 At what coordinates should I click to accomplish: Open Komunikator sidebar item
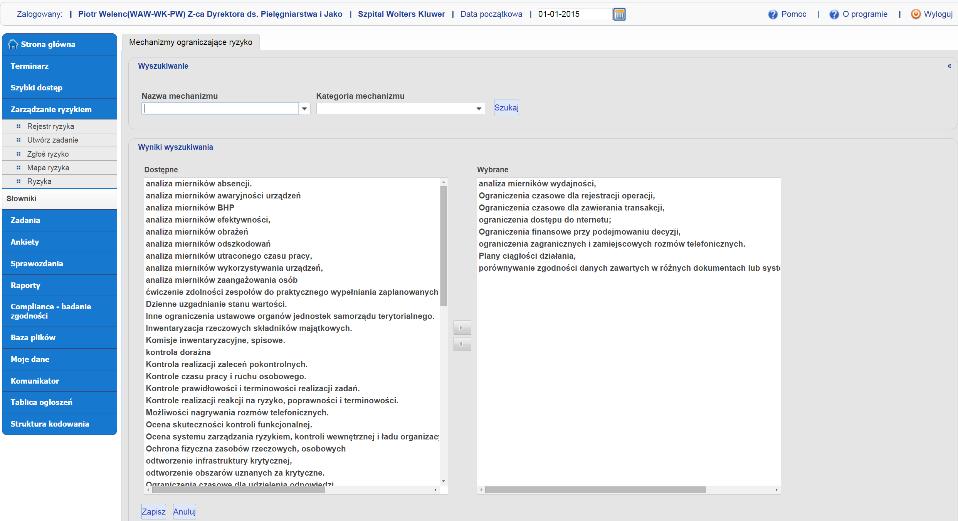[59, 381]
